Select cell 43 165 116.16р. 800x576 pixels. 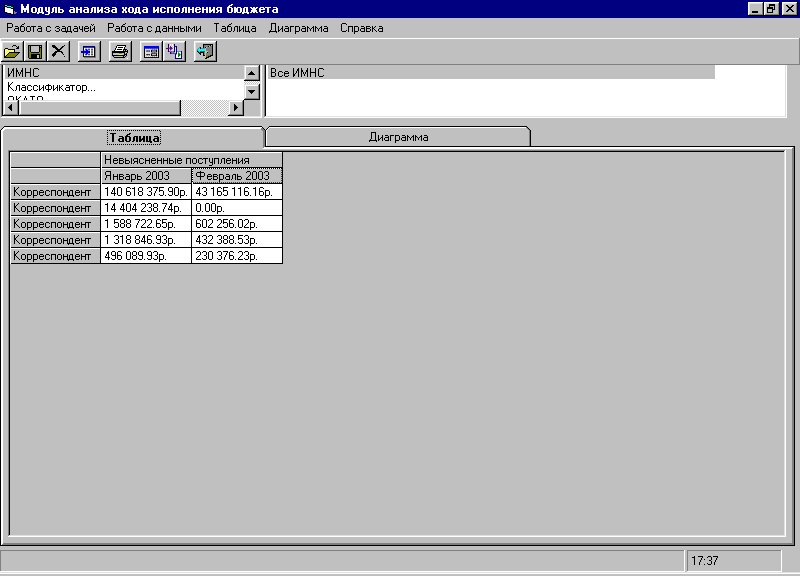[x=237, y=192]
